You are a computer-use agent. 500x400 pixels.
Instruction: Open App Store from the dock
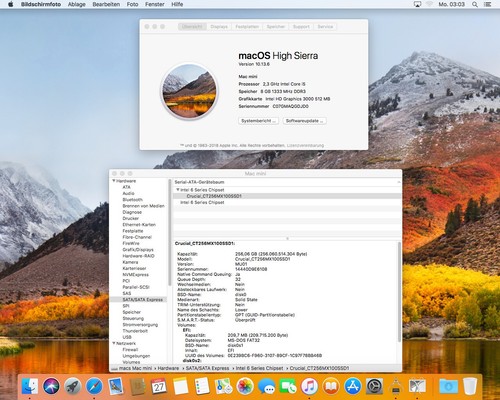pos(353,386)
